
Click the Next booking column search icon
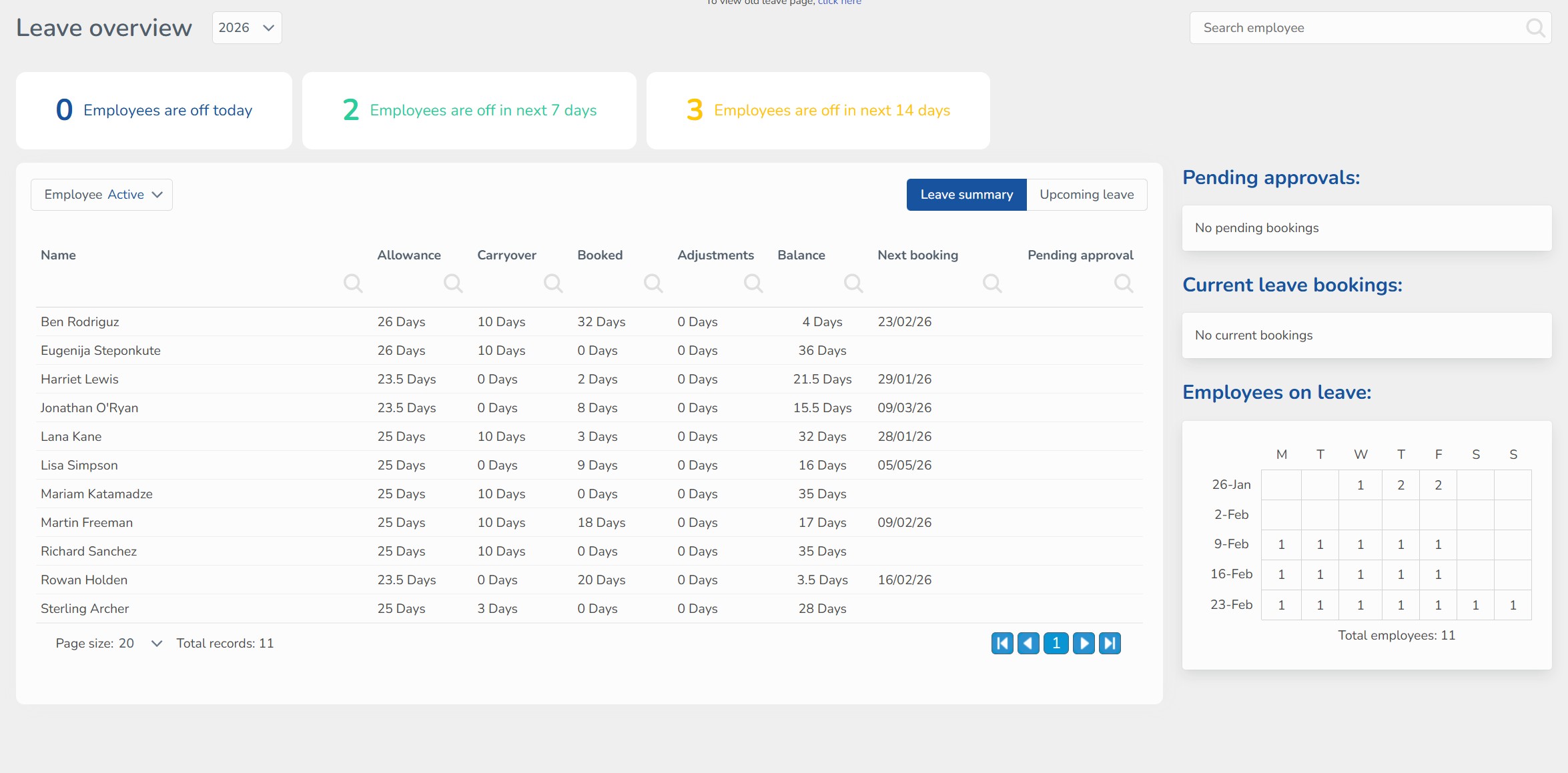[x=992, y=283]
